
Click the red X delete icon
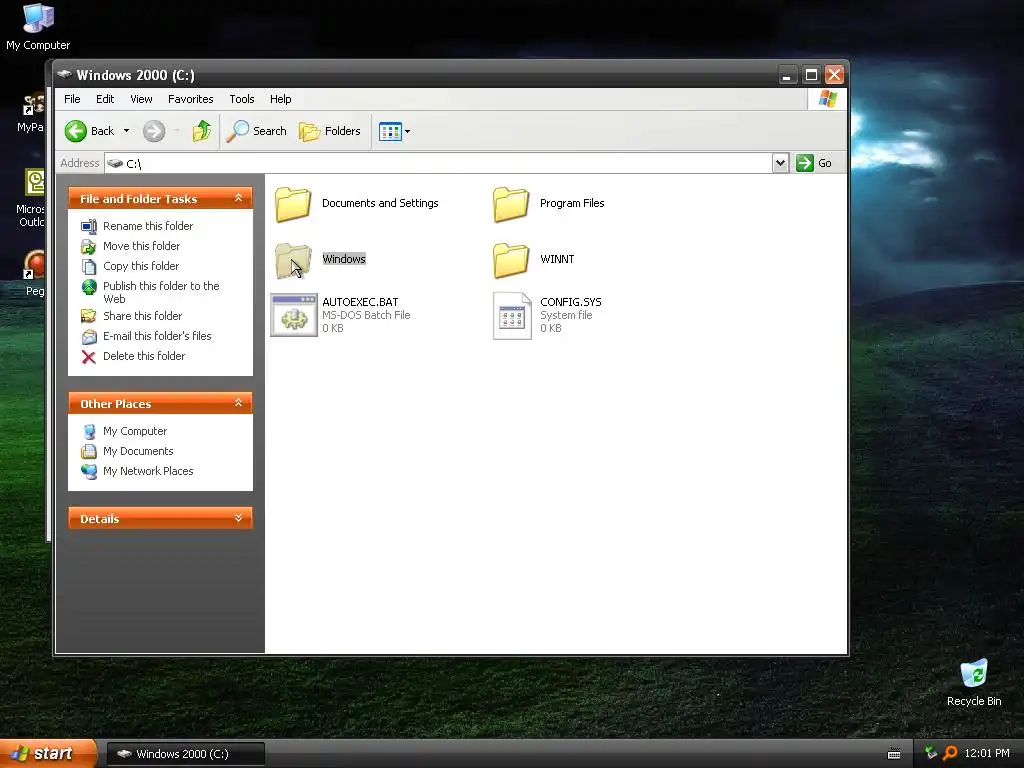coord(89,357)
